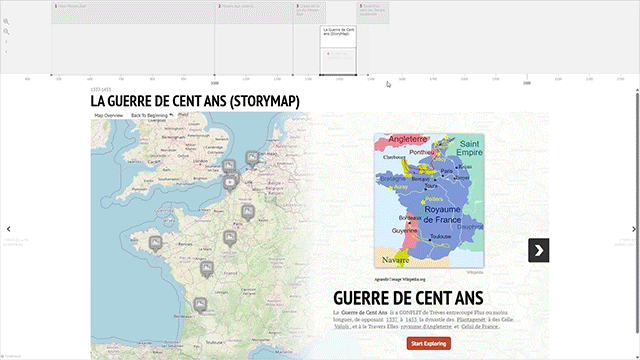This screenshot has height=360, width=640.
Task: Select era 5 Transition vers les Temps modernes
Action: 372,13
